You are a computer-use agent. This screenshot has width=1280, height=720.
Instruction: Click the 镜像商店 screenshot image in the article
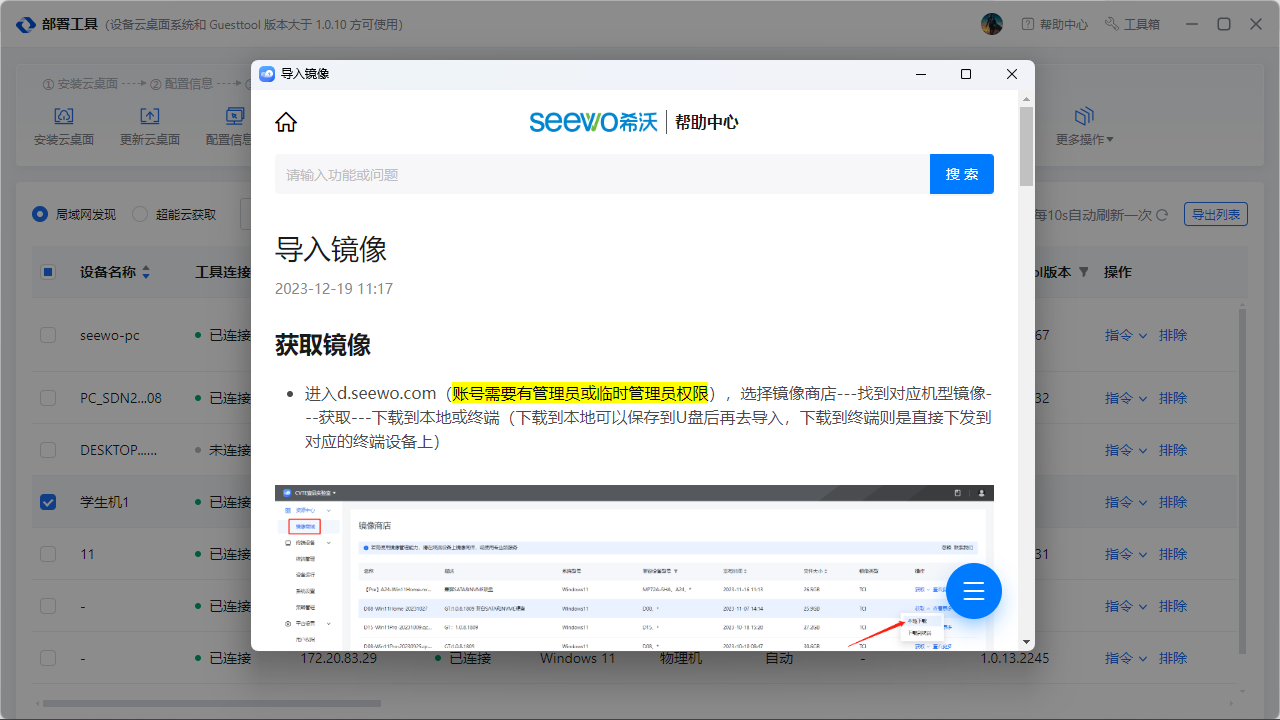tap(634, 567)
